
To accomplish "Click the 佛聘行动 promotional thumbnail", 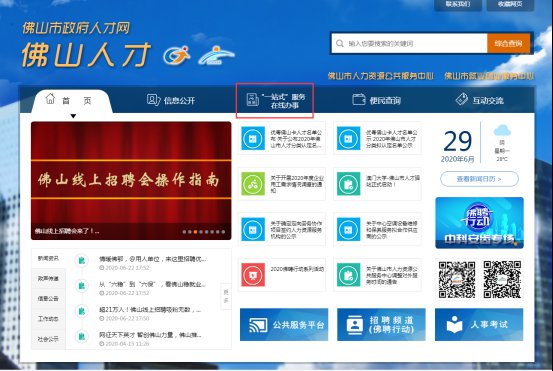I will 479,223.
